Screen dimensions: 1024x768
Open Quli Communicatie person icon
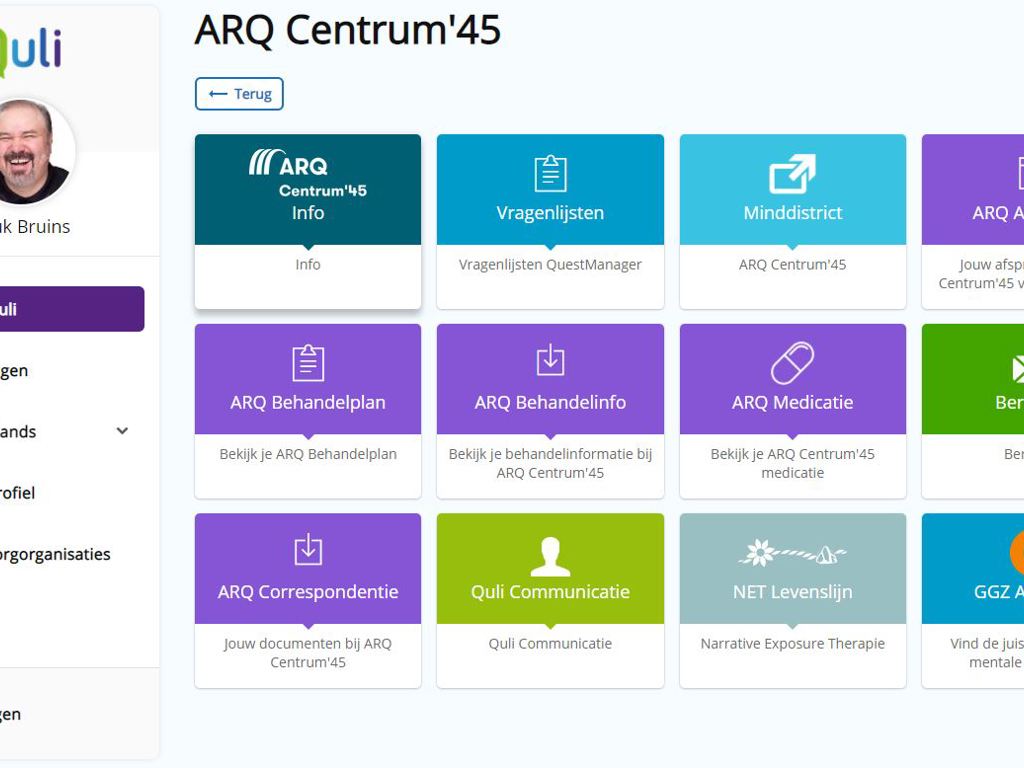pyautogui.click(x=550, y=555)
